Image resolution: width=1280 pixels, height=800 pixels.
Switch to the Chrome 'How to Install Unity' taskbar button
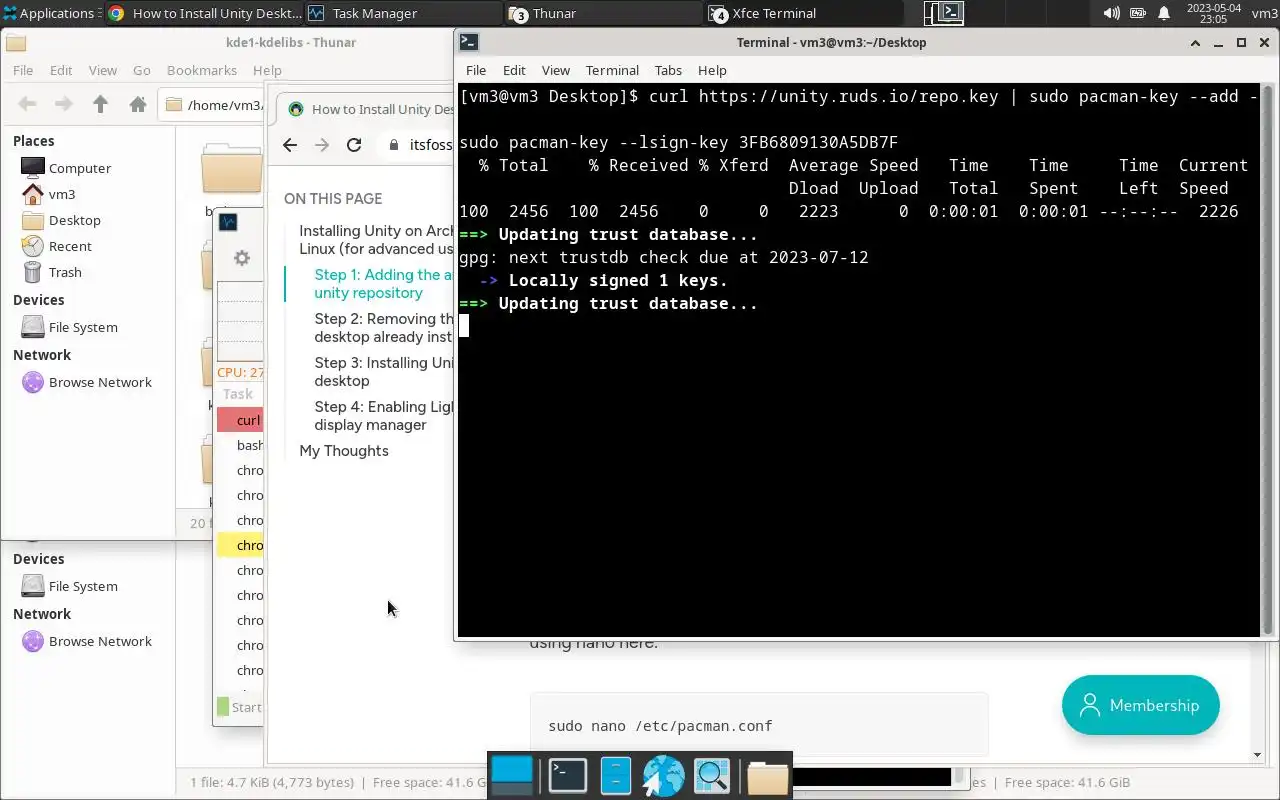(204, 13)
